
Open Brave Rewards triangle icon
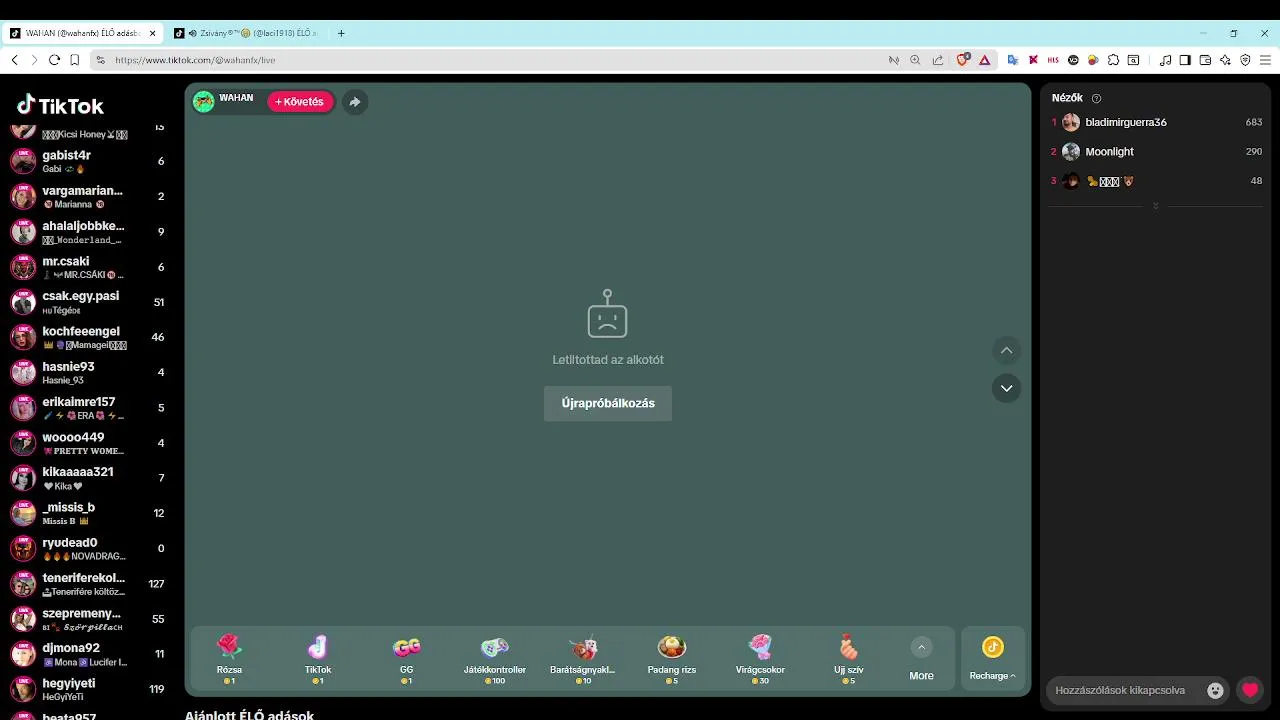985,60
